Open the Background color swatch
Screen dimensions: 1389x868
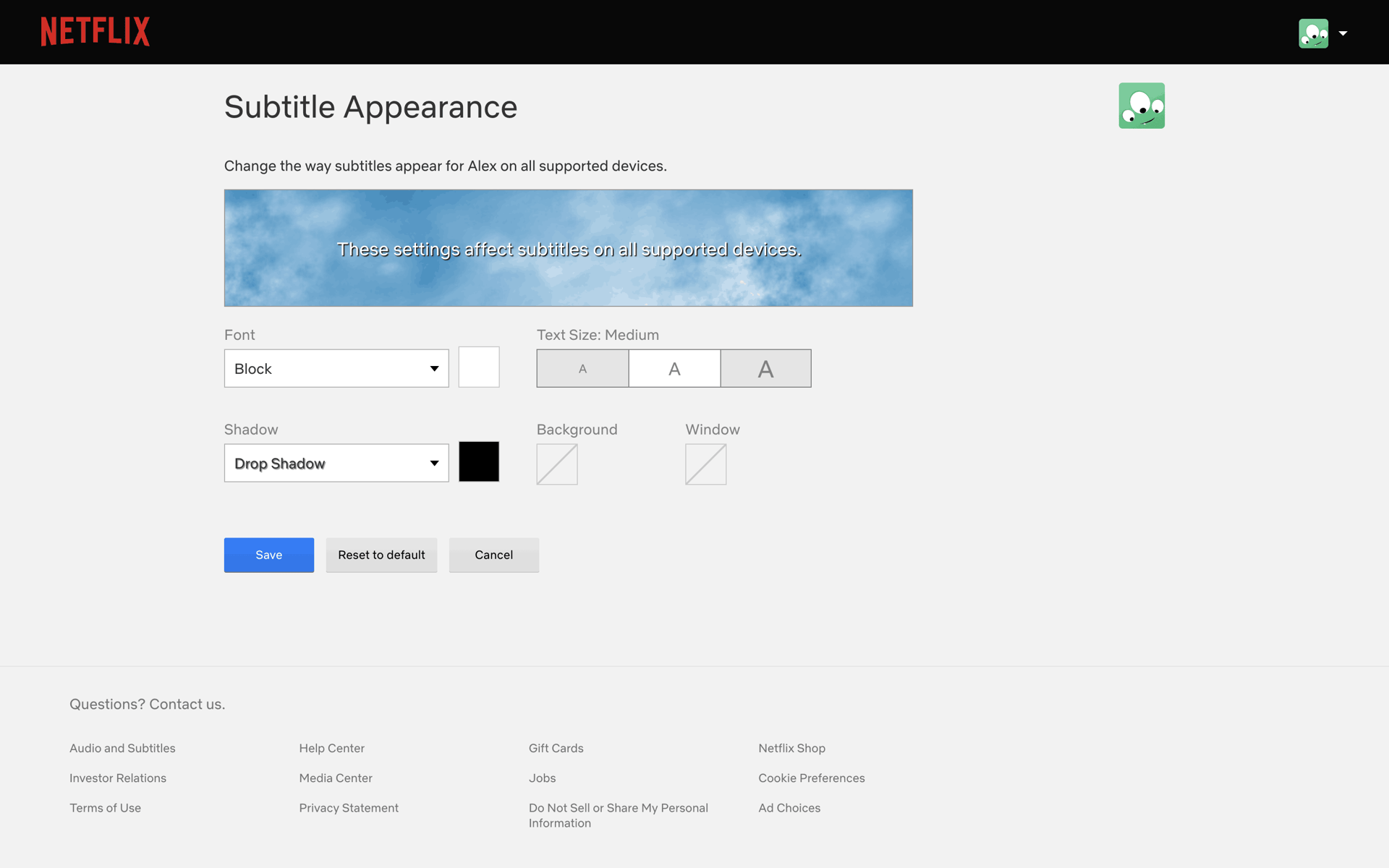557,464
